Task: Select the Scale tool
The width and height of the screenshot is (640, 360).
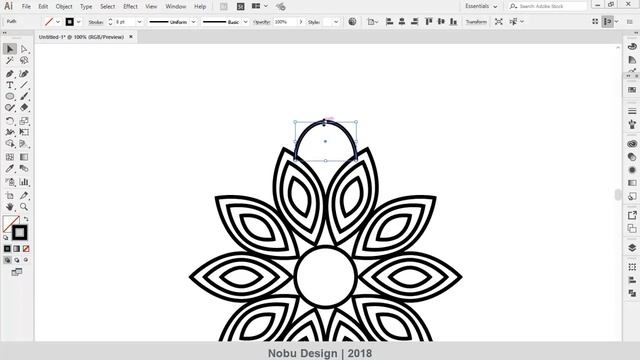Action: coord(24,121)
